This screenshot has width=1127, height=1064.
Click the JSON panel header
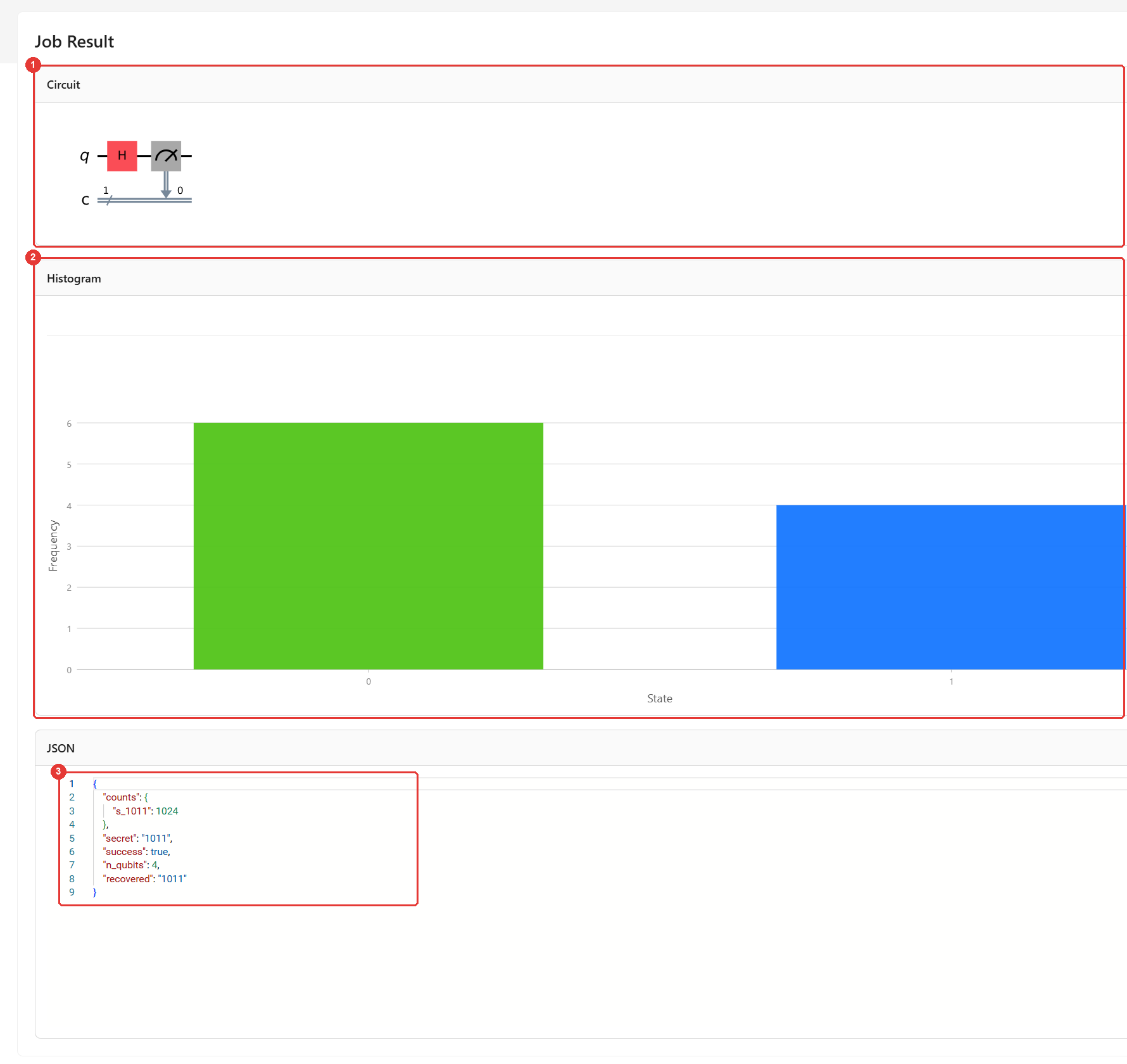(581, 748)
